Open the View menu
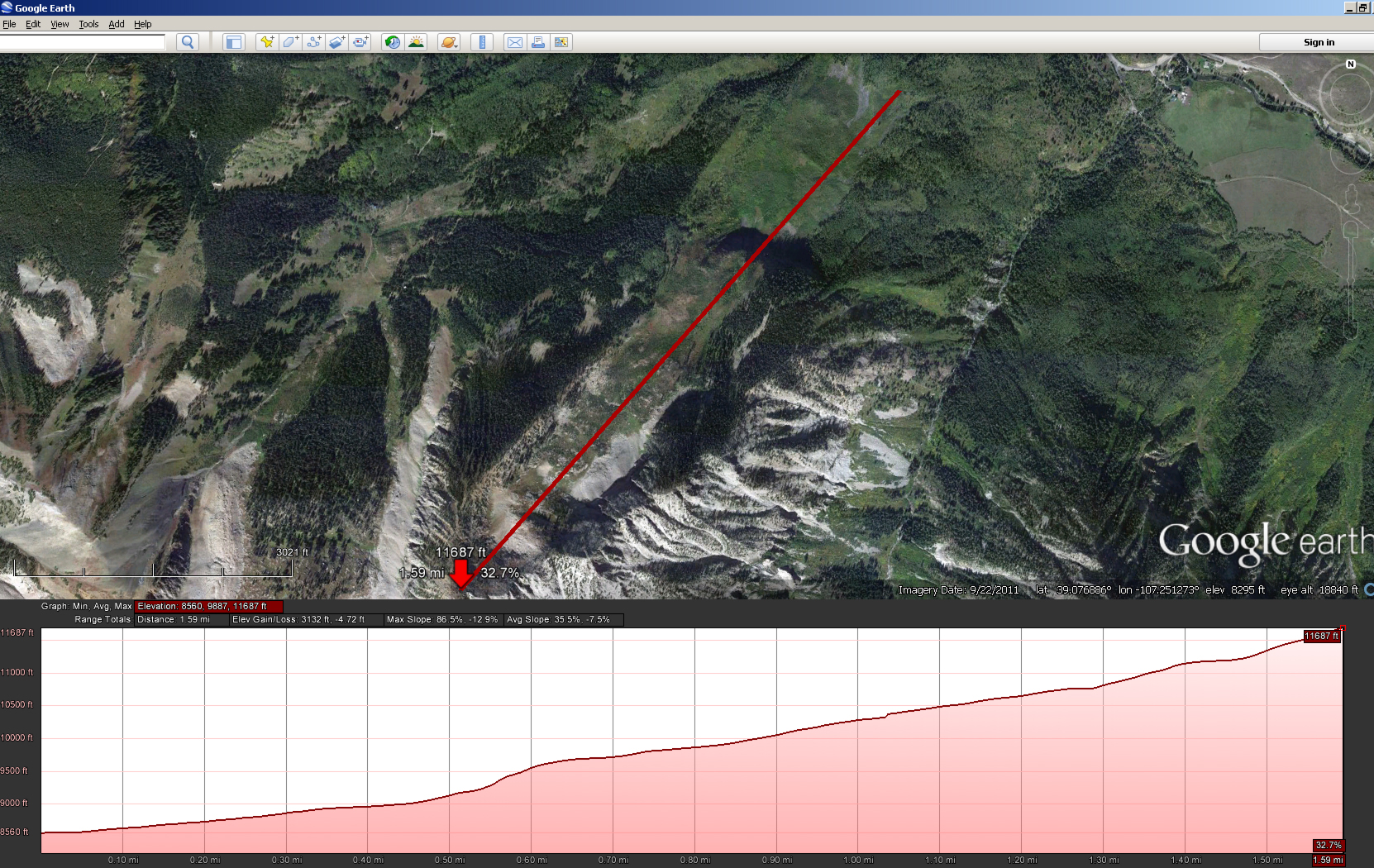The image size is (1374, 868). click(x=60, y=24)
